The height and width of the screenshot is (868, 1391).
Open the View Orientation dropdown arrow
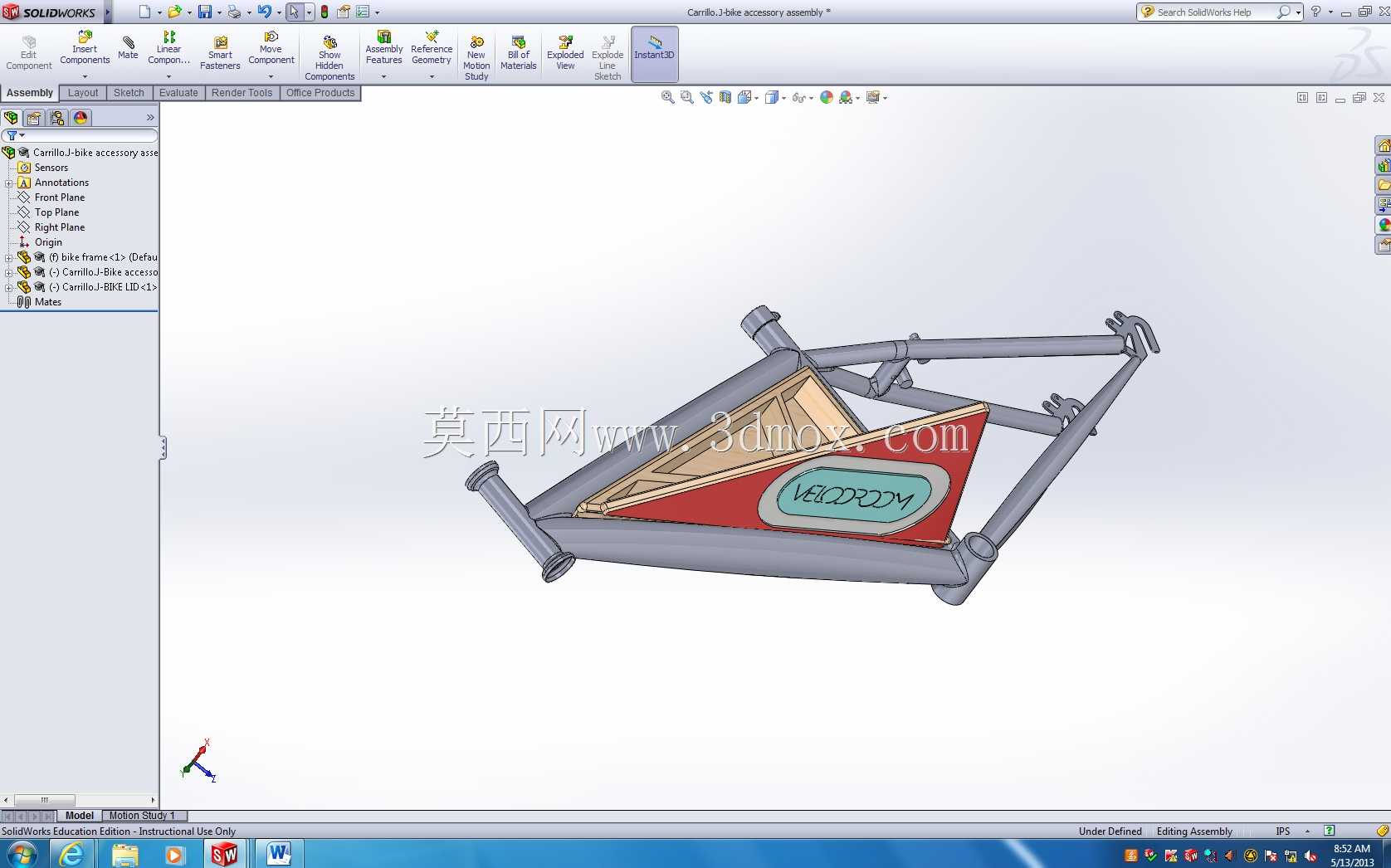[757, 98]
